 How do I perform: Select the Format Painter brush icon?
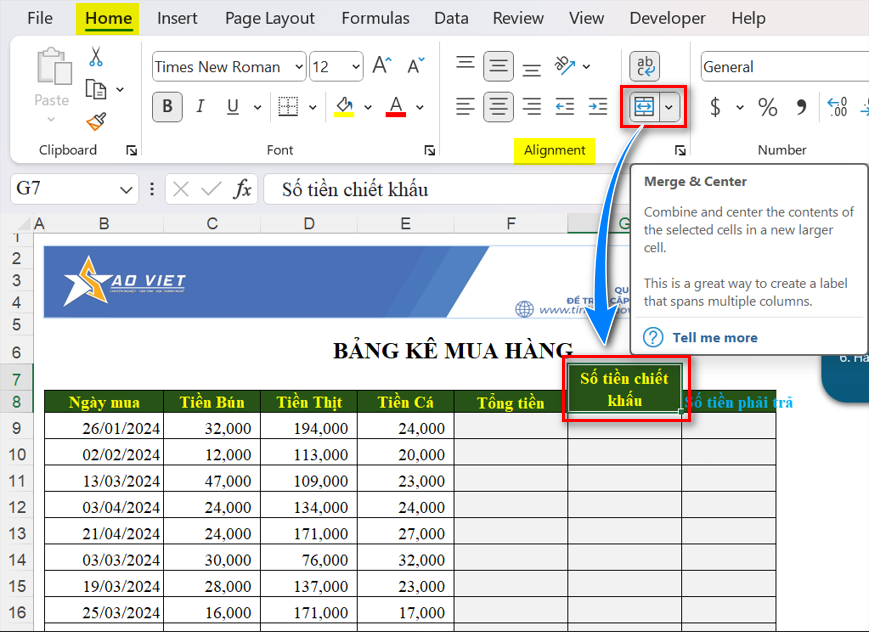[x=96, y=121]
